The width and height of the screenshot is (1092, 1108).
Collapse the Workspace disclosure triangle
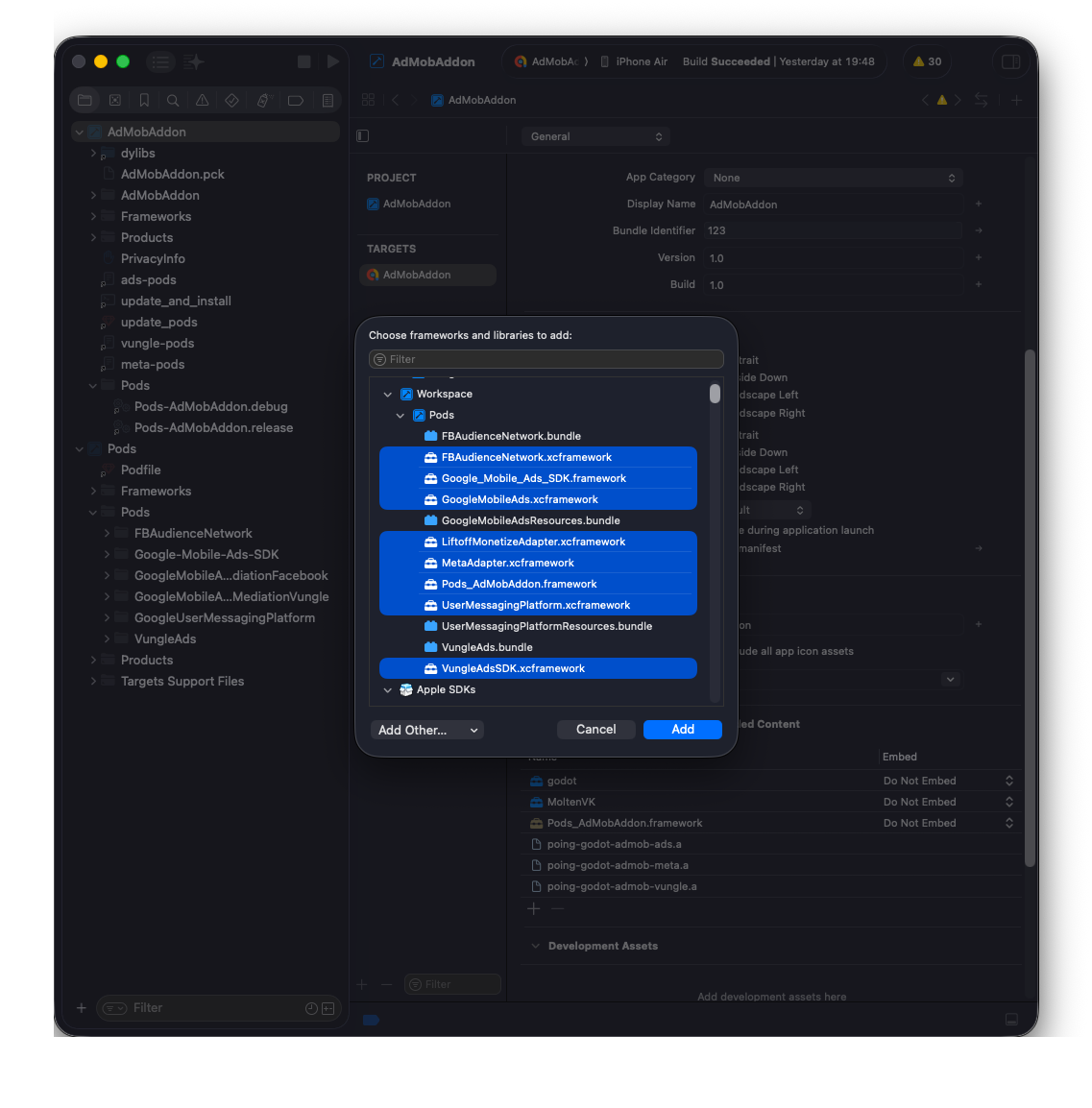pyautogui.click(x=388, y=394)
